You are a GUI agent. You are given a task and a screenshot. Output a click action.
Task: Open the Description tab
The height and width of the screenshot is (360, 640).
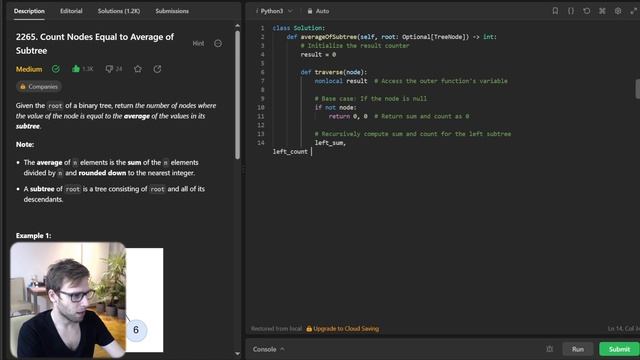[29, 11]
